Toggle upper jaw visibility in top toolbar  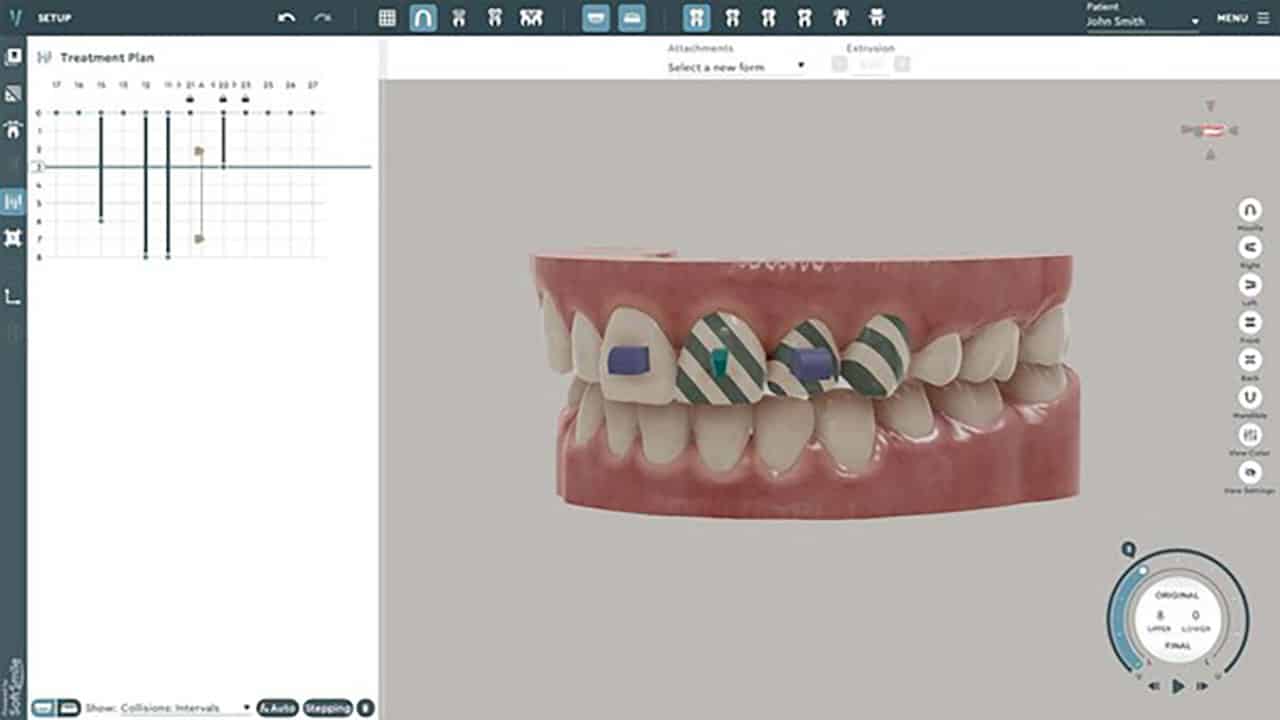tap(596, 18)
